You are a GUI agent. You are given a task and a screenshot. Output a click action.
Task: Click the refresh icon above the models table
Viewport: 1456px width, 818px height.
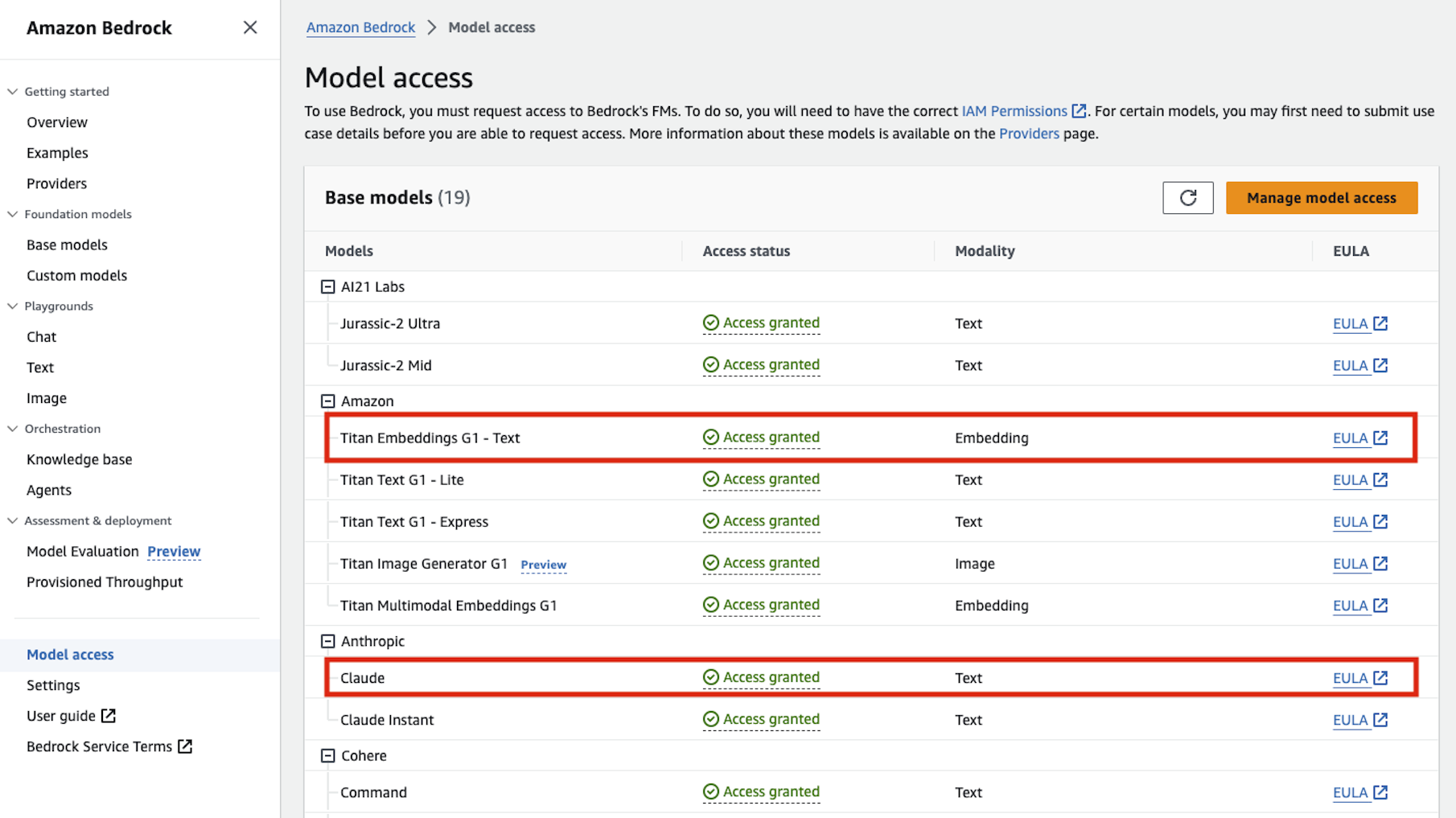(1188, 197)
